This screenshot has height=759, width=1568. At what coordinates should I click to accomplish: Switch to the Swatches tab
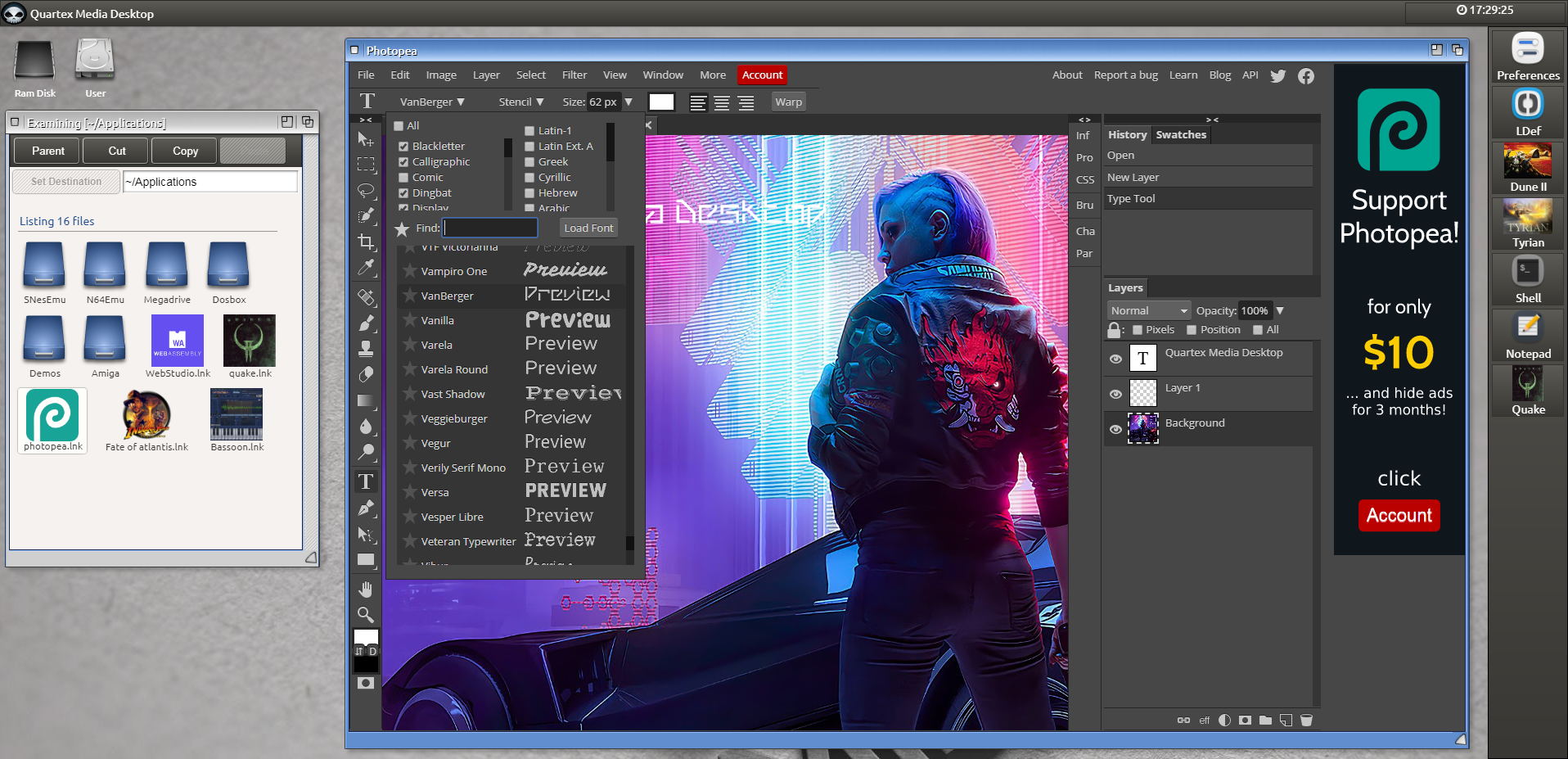pyautogui.click(x=1180, y=134)
